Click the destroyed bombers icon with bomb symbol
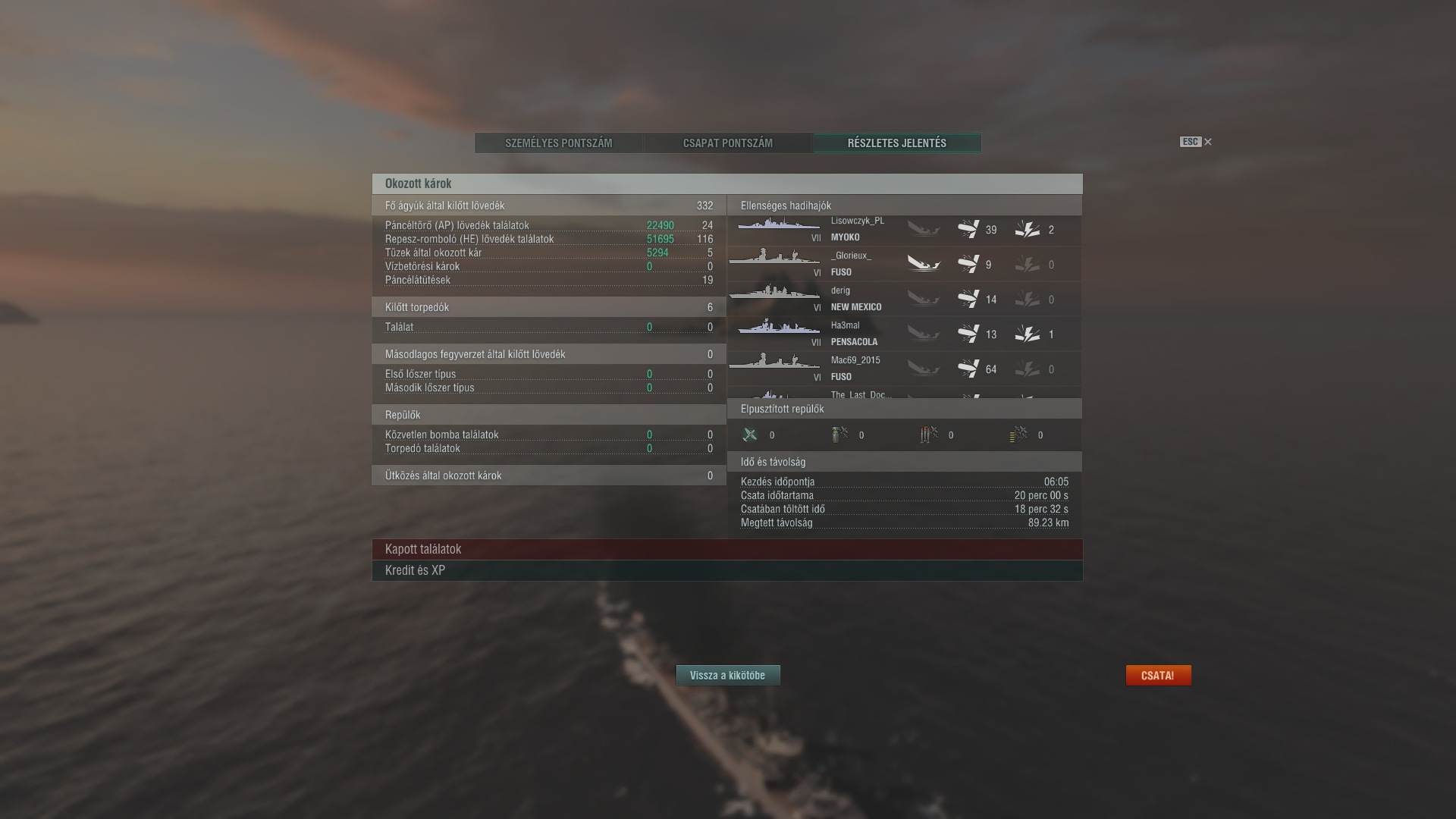 click(x=839, y=435)
